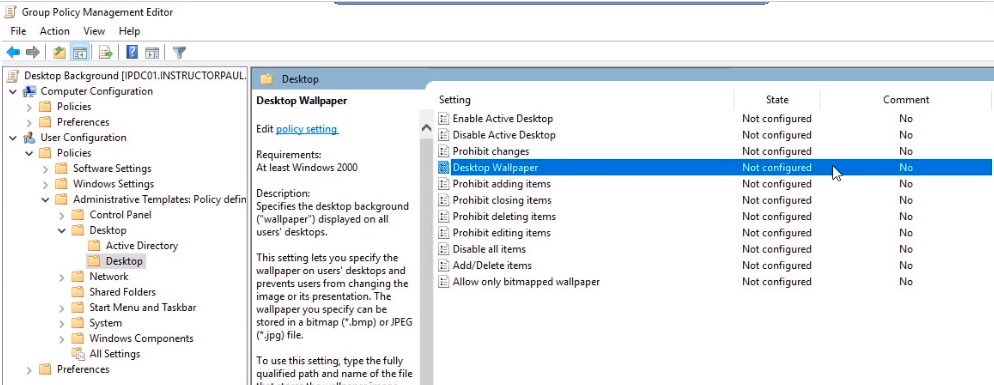Click the policy icon beside Add/Delete items

point(444,265)
